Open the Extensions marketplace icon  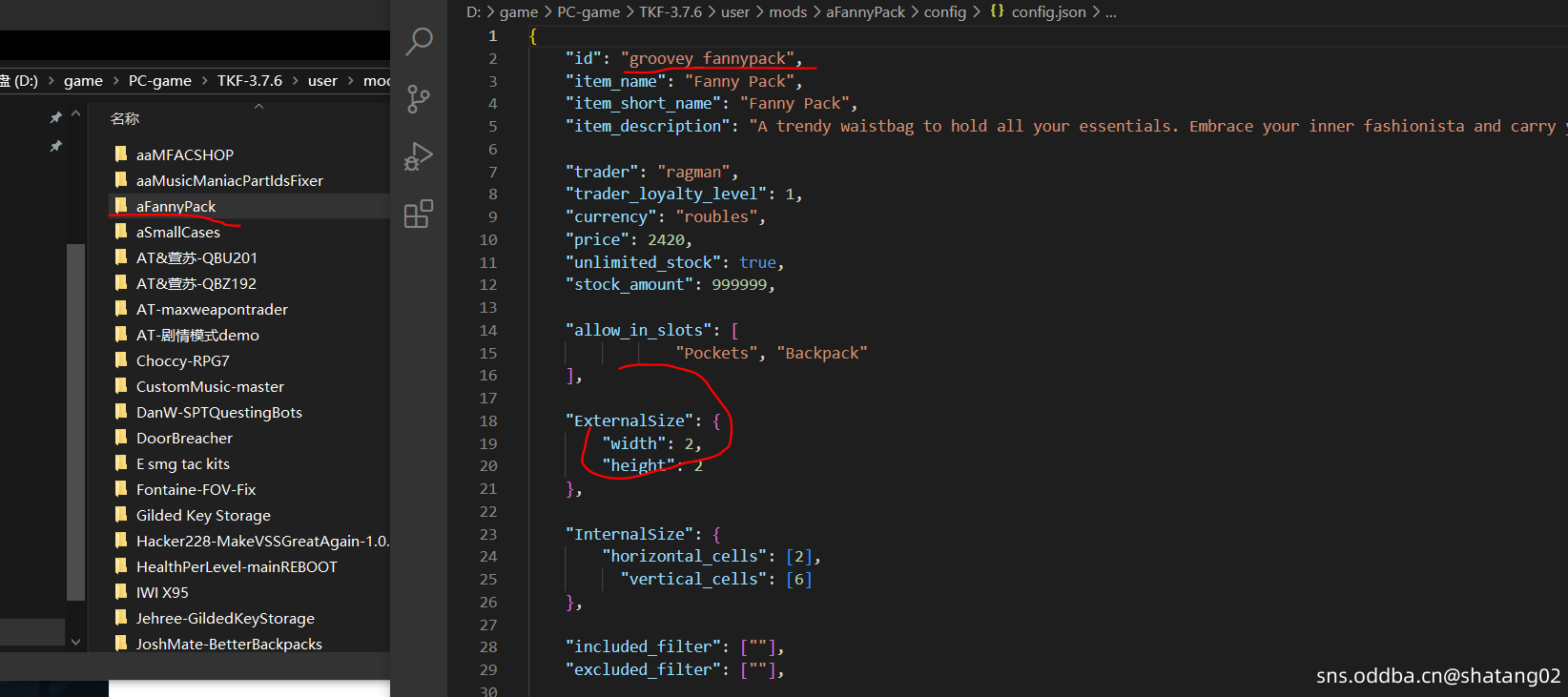419,215
